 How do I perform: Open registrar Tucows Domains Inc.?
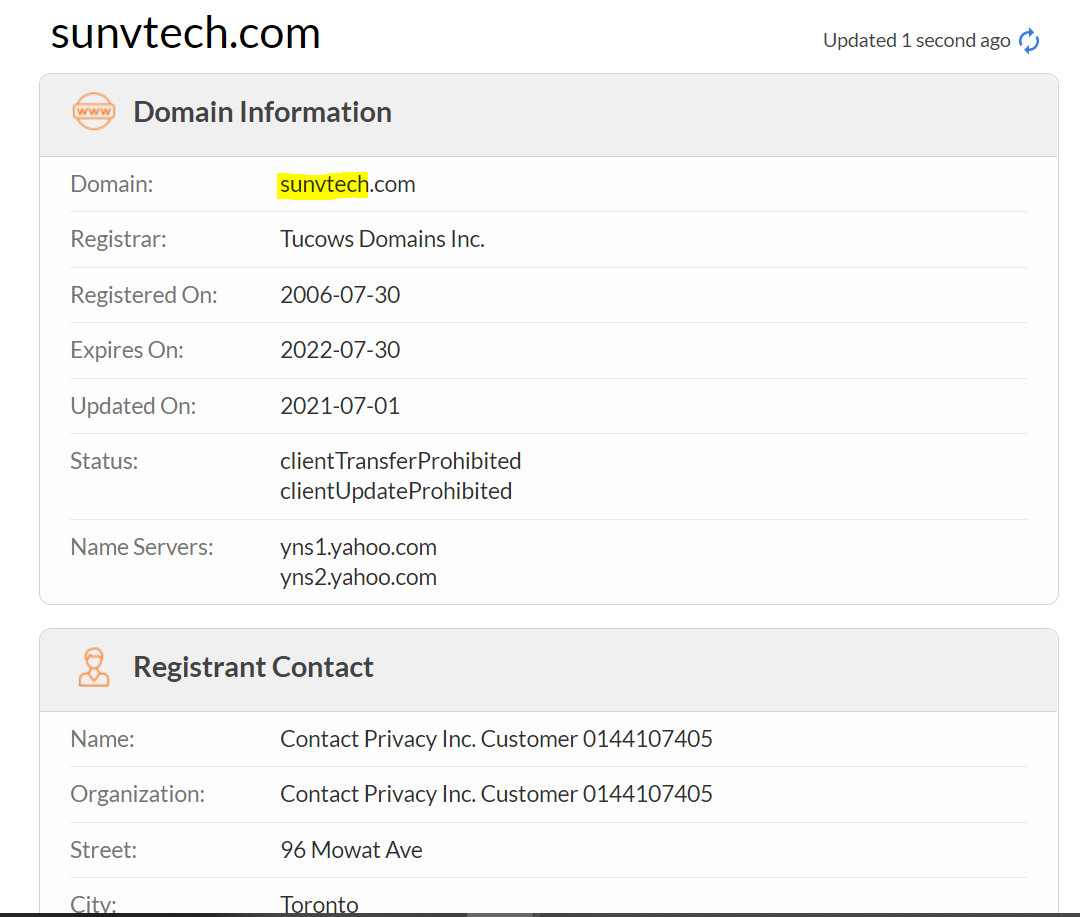click(x=382, y=239)
